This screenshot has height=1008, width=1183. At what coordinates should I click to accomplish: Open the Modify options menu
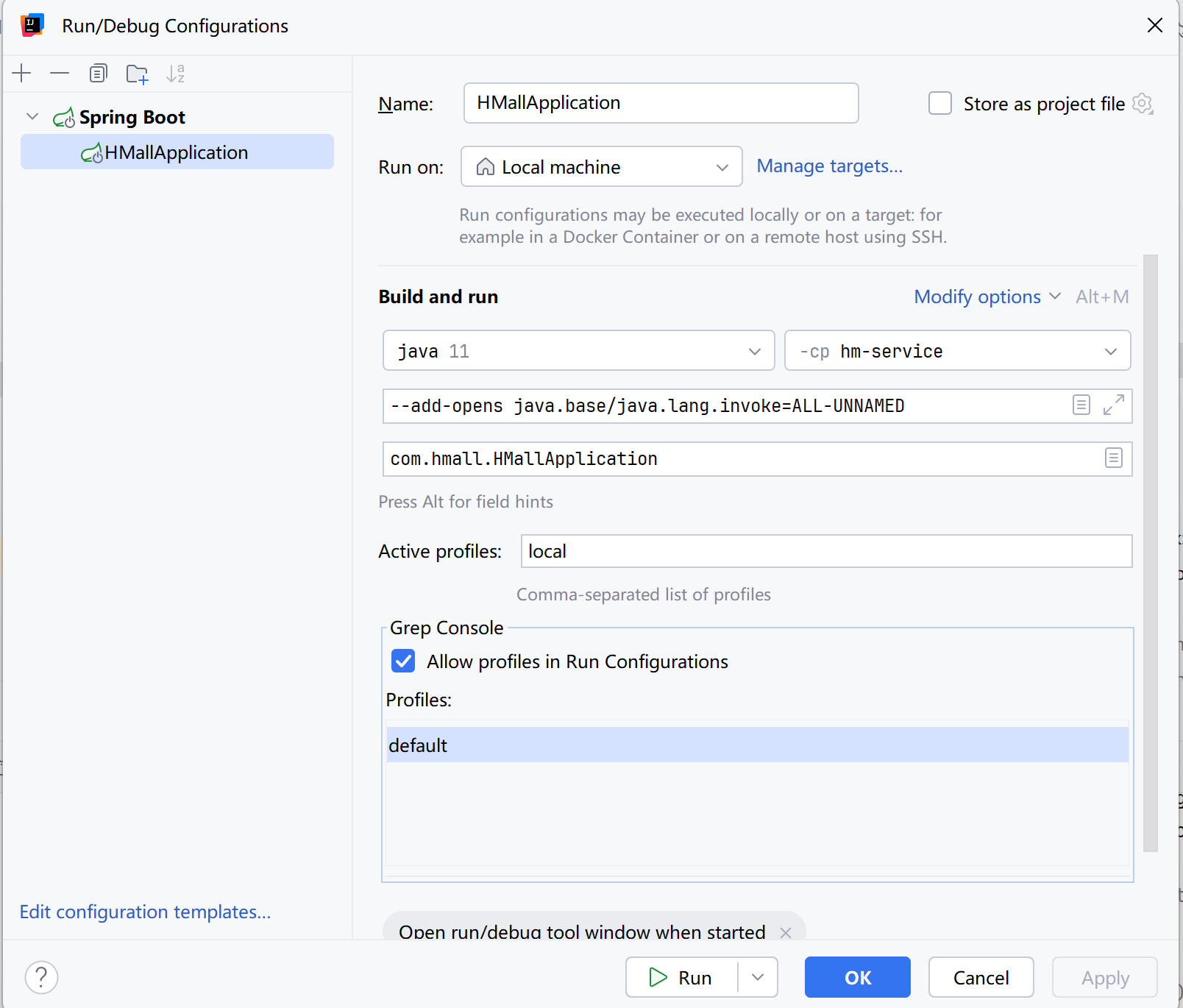coord(986,297)
